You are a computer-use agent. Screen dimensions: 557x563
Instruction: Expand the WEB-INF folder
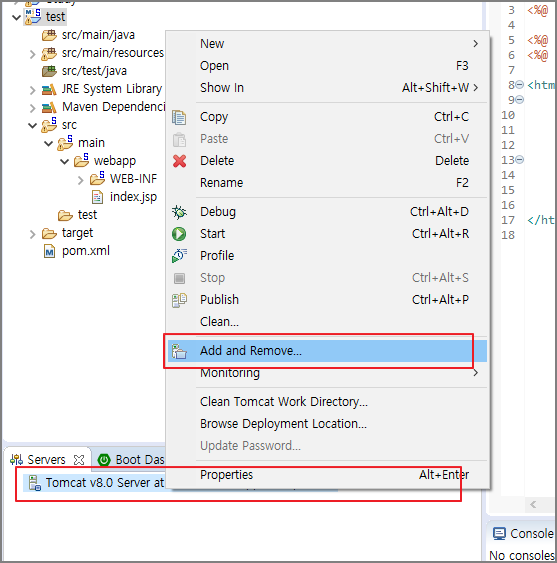pyautogui.click(x=81, y=180)
